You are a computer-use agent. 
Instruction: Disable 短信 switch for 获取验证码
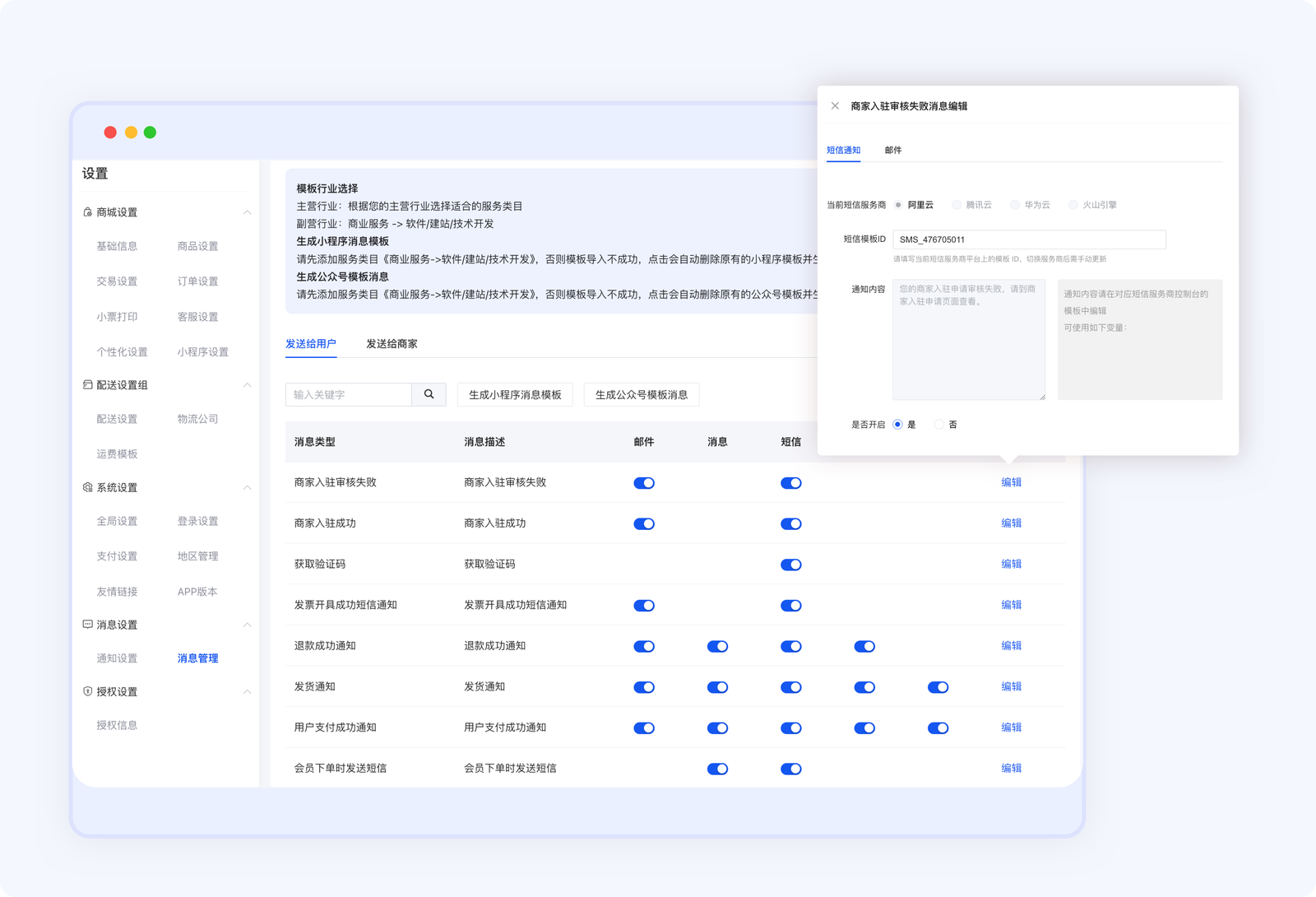[x=790, y=565]
